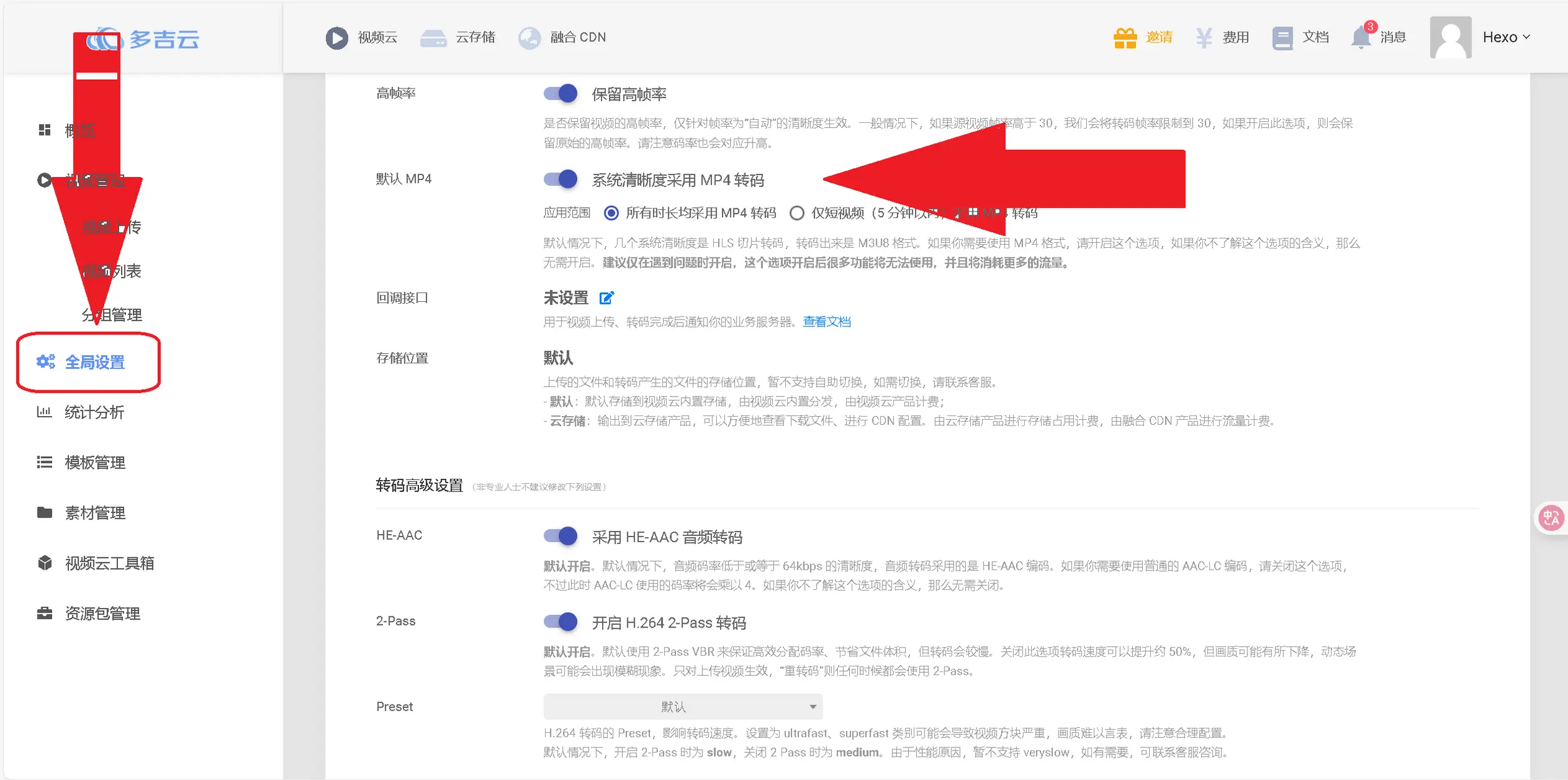Open the docs book icon

click(1282, 38)
